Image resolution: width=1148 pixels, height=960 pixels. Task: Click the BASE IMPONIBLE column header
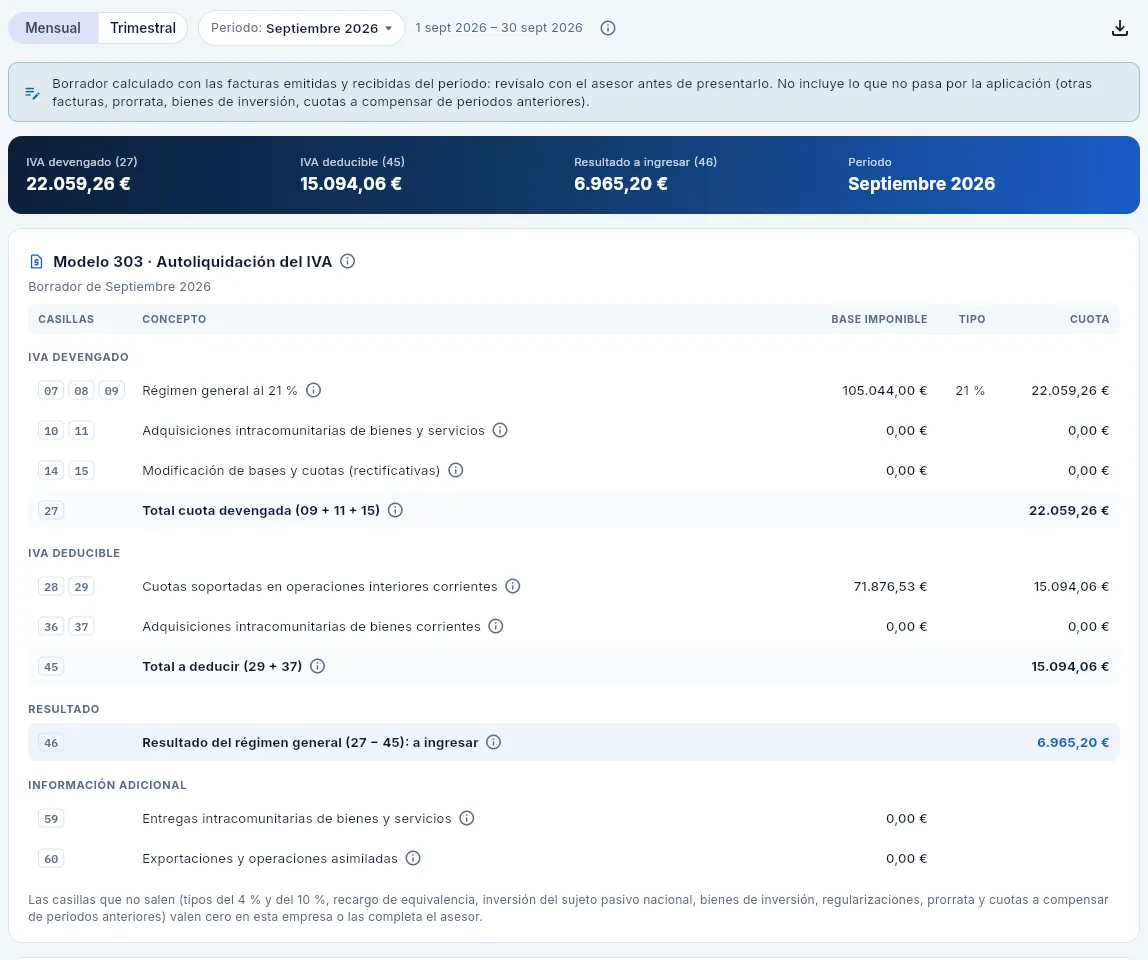(x=879, y=319)
